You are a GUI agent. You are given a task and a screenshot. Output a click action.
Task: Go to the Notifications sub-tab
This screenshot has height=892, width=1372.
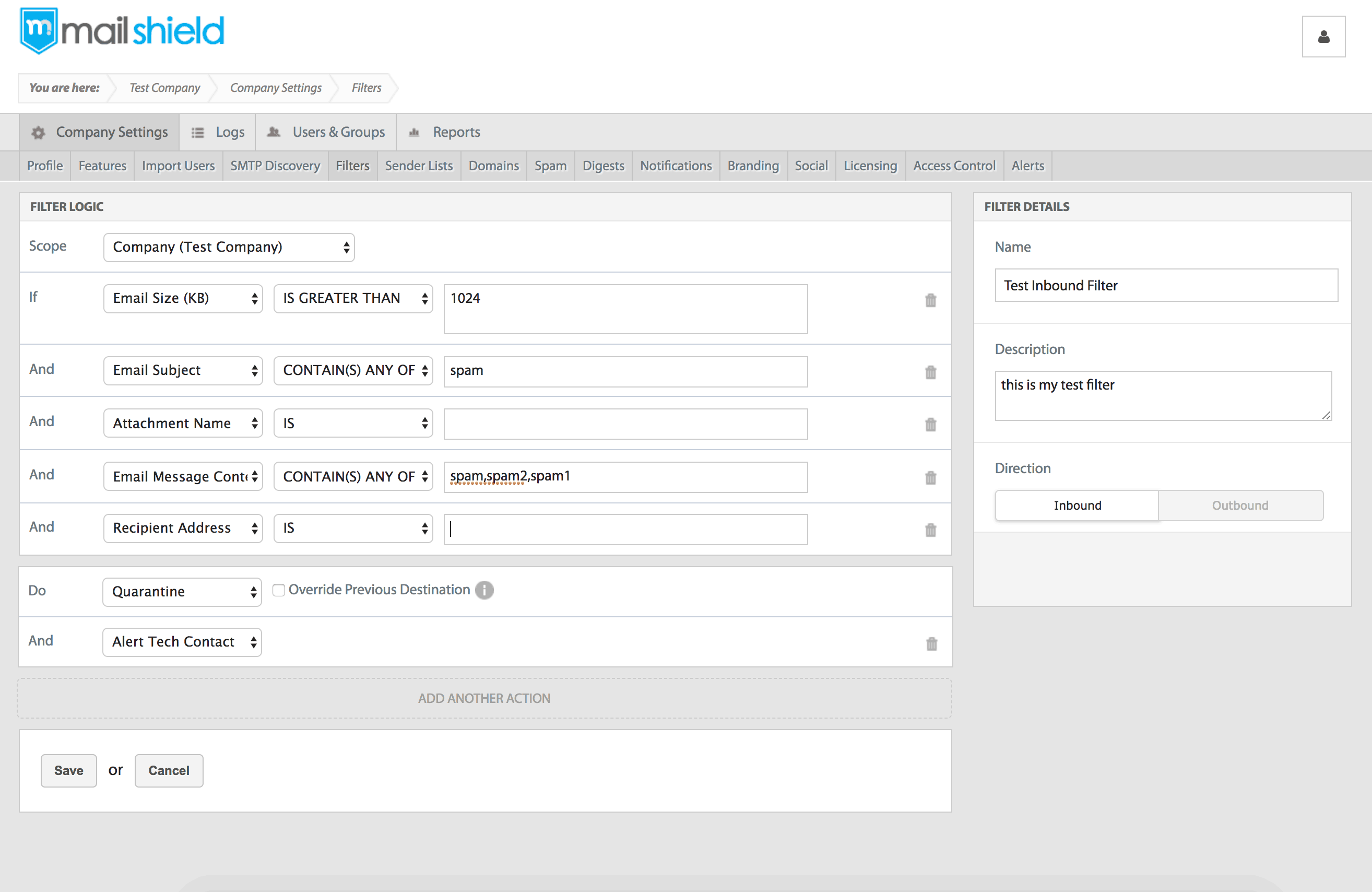[676, 166]
